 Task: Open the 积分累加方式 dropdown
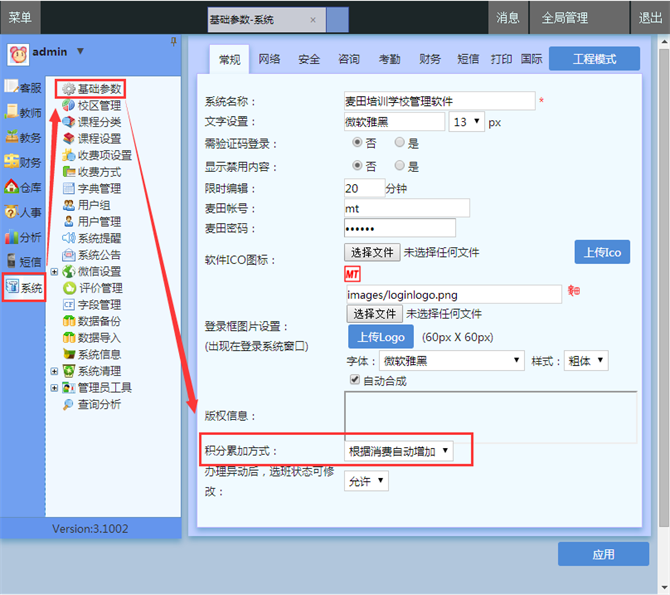[399, 451]
